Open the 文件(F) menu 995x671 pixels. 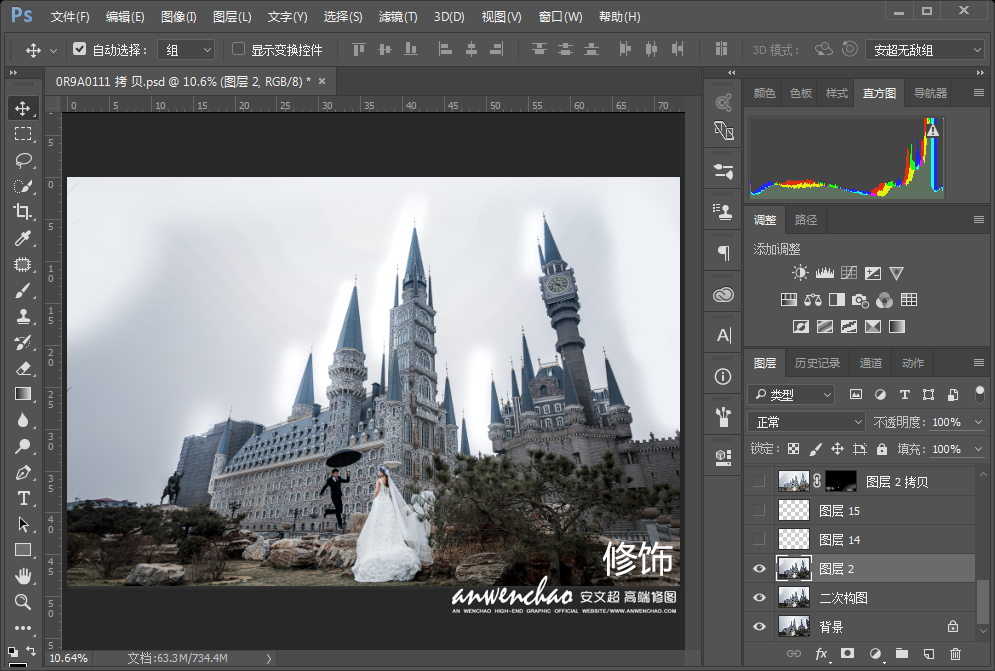pyautogui.click(x=70, y=17)
